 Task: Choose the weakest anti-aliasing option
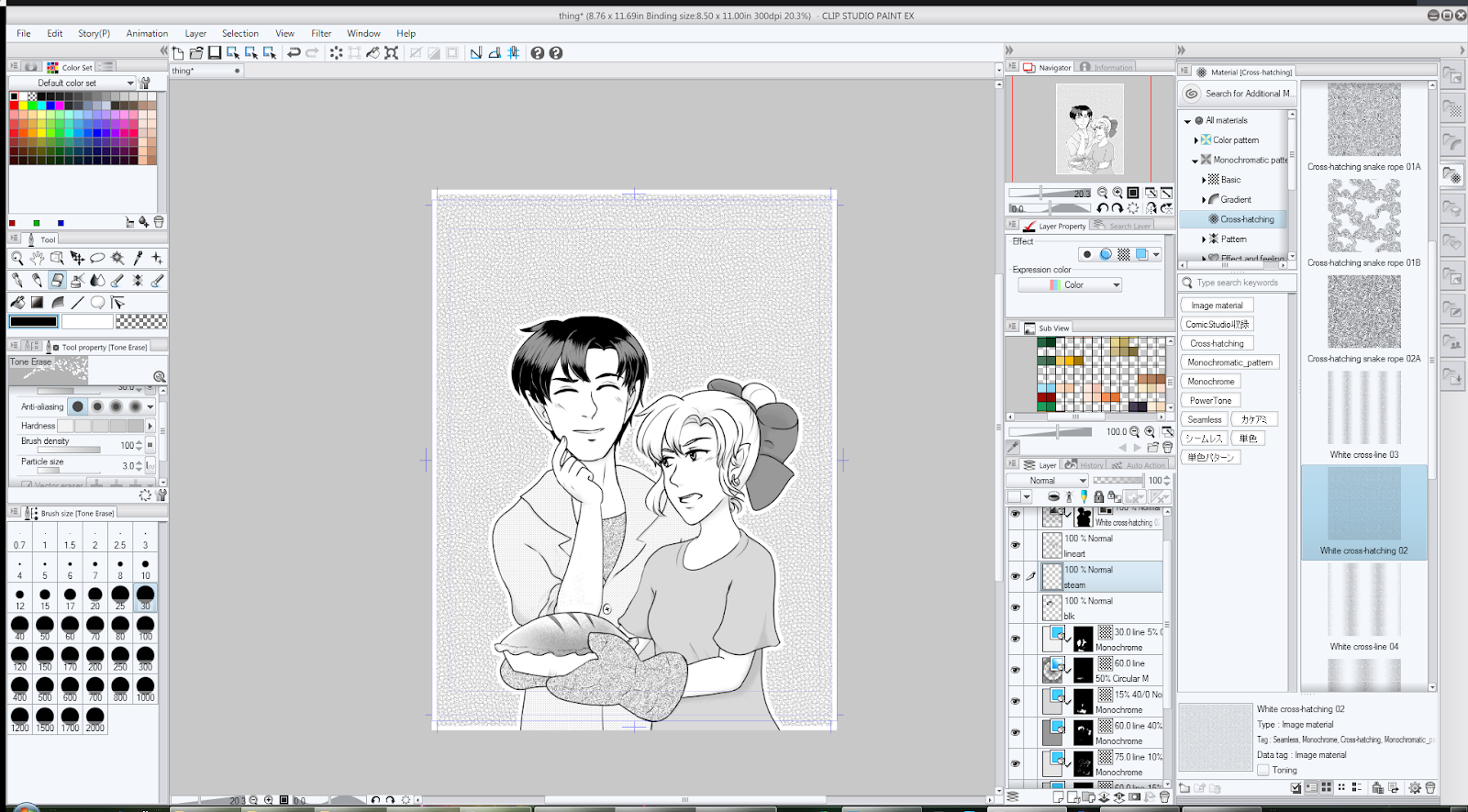coord(78,406)
